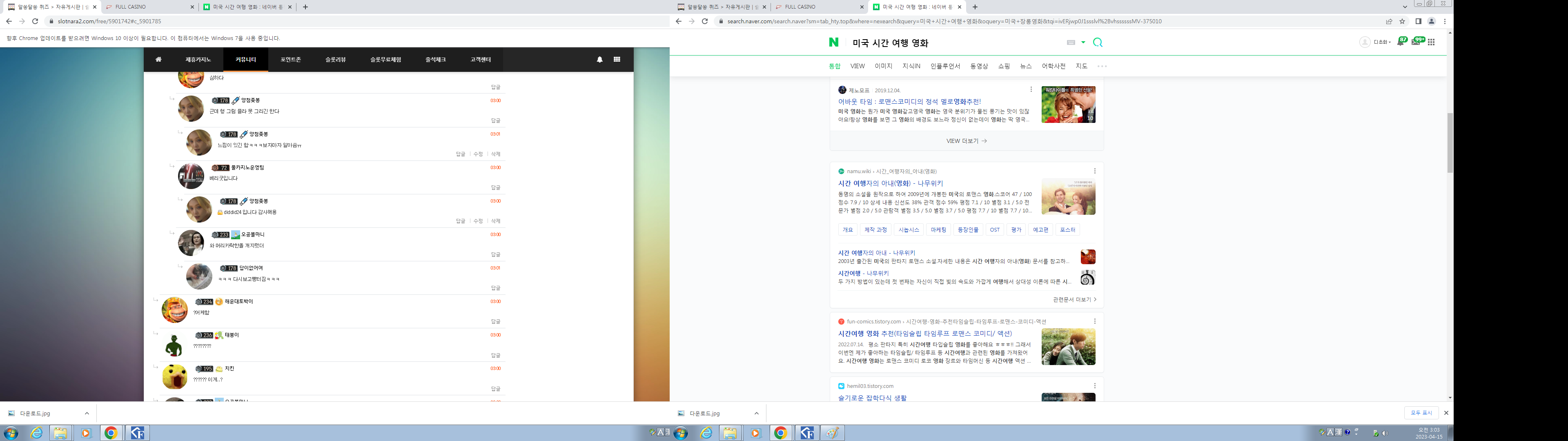Screen dimensions: 1568x441
Task: Show more Naver search categories via ellipsis
Action: point(1102,67)
